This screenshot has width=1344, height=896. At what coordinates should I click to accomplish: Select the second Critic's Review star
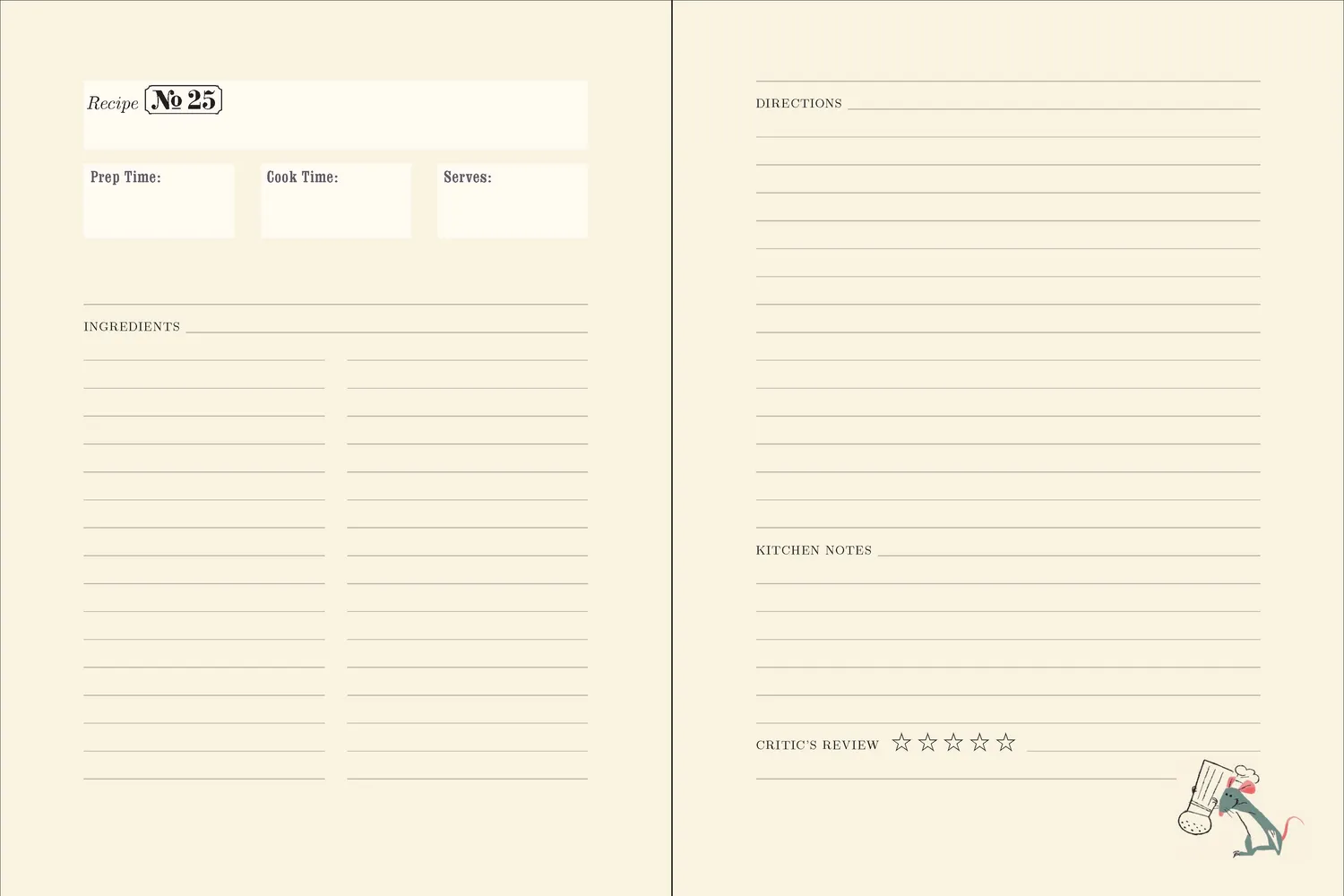pyautogui.click(x=927, y=742)
